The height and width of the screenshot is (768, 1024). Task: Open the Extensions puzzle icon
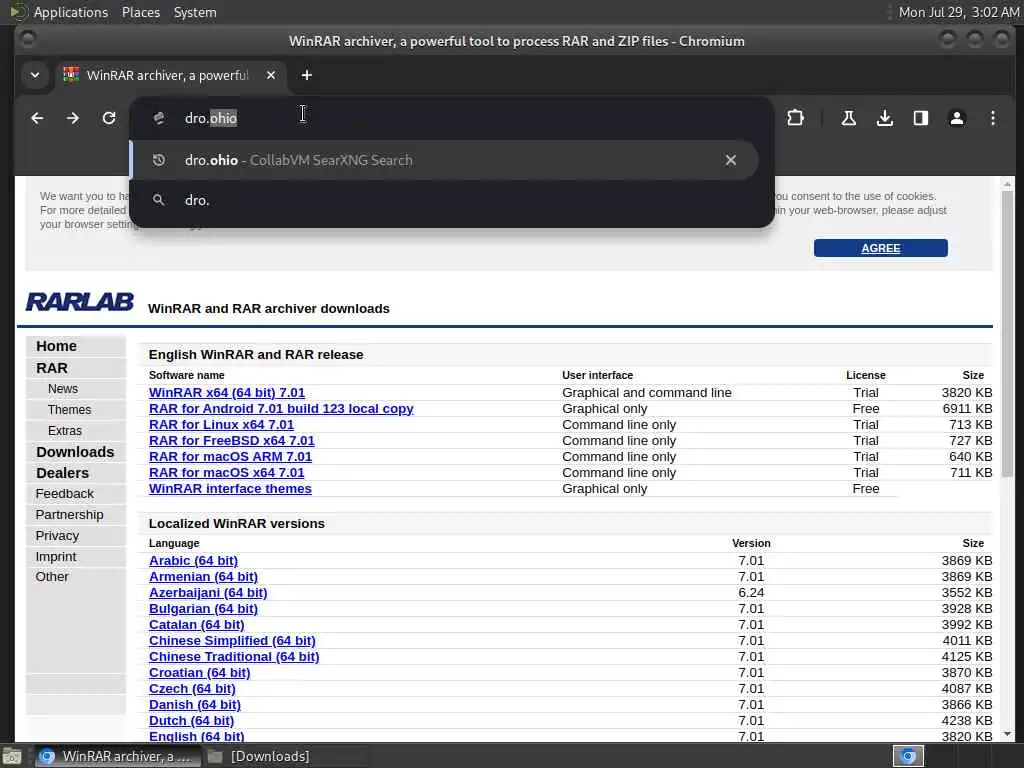pos(795,118)
